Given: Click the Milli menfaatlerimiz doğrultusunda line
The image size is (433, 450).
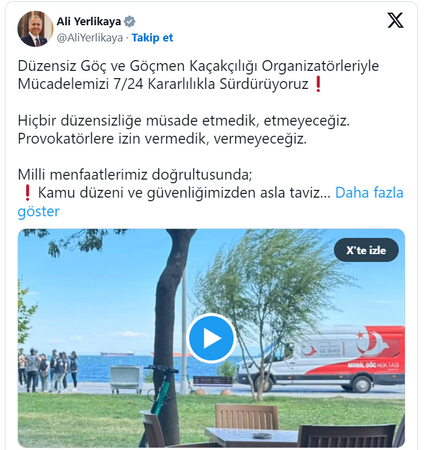Looking at the screenshot, I should coord(135,175).
